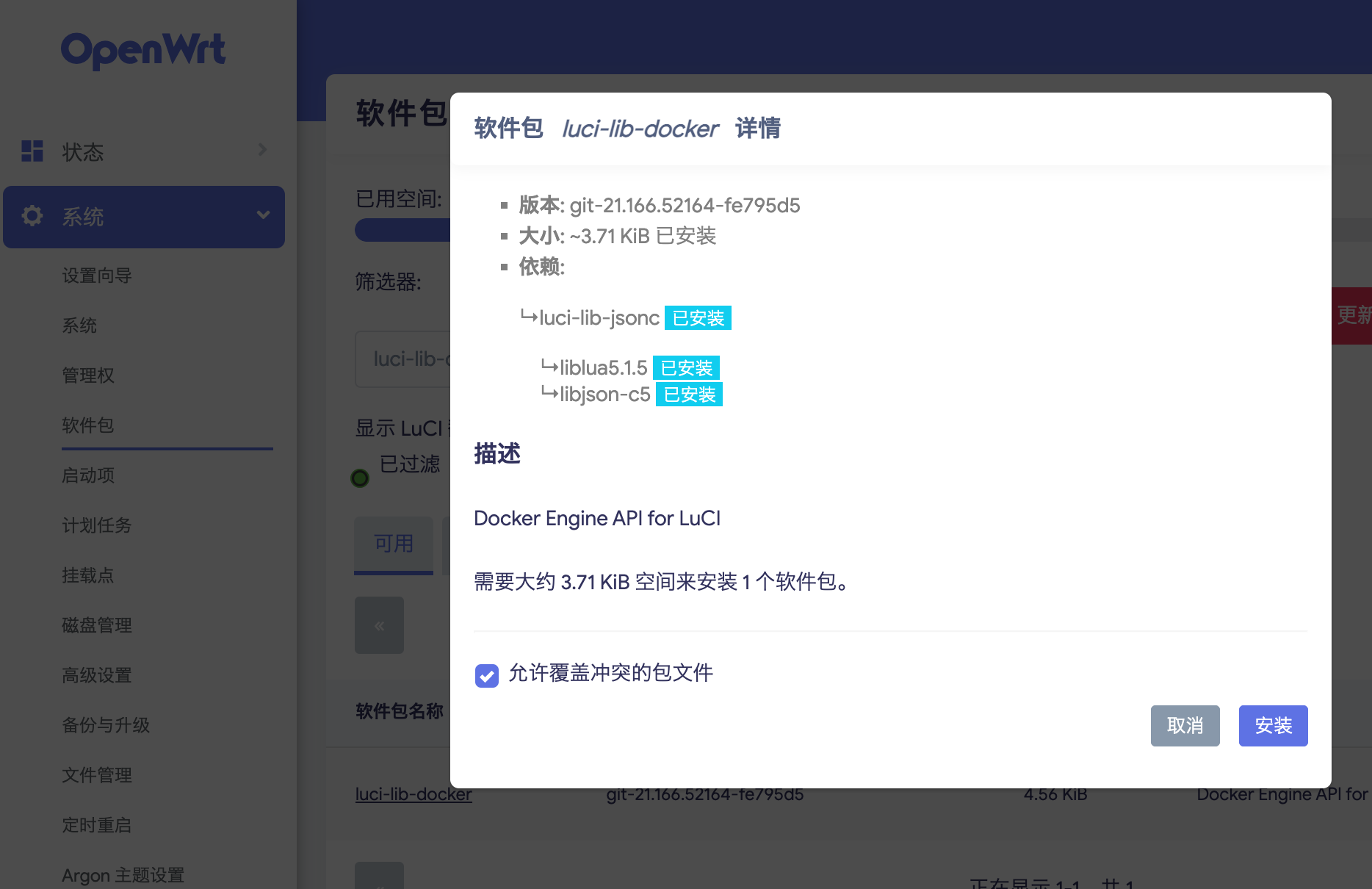Open 管理权 in the sidebar
The width and height of the screenshot is (1372, 889).
coord(88,375)
